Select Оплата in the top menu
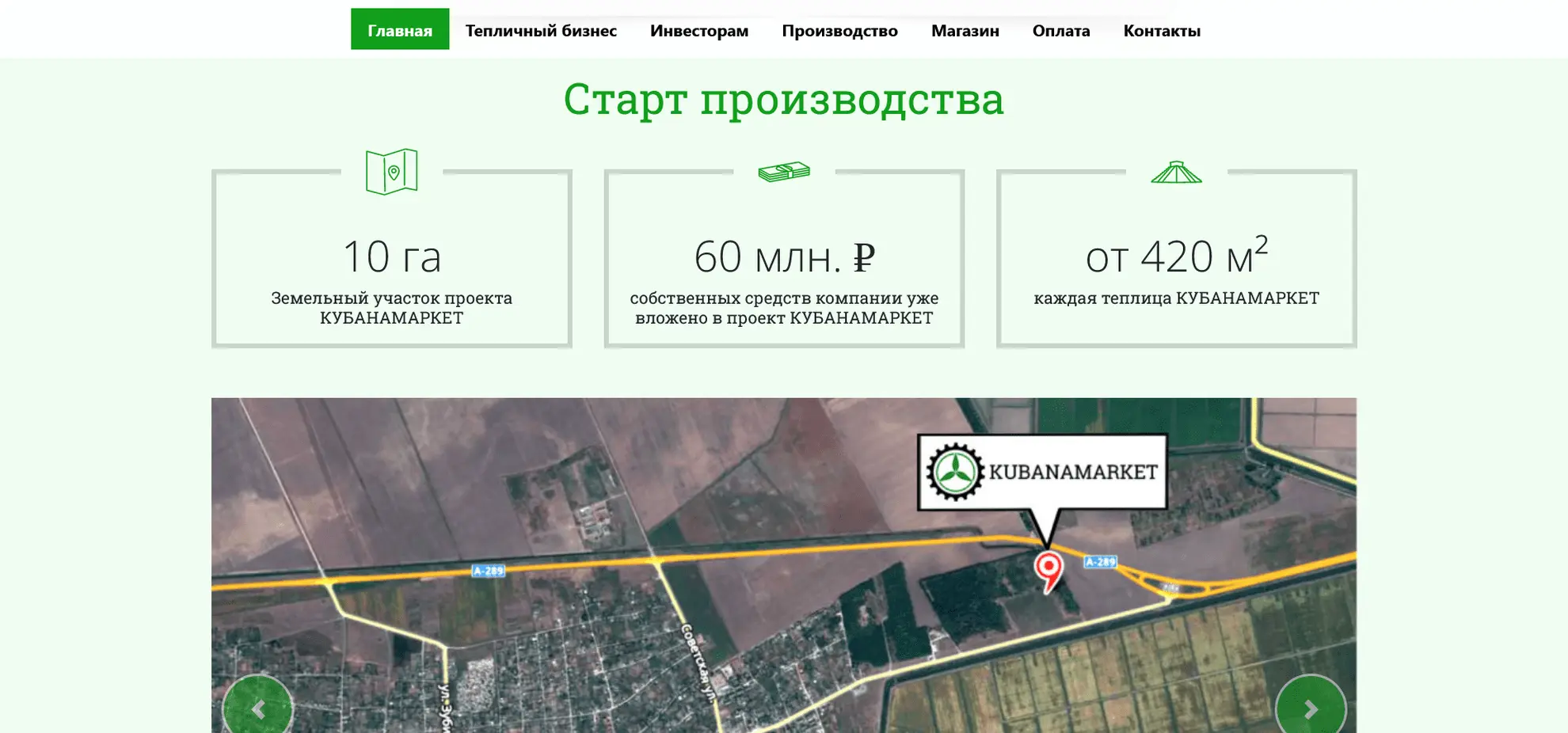 (x=1060, y=30)
